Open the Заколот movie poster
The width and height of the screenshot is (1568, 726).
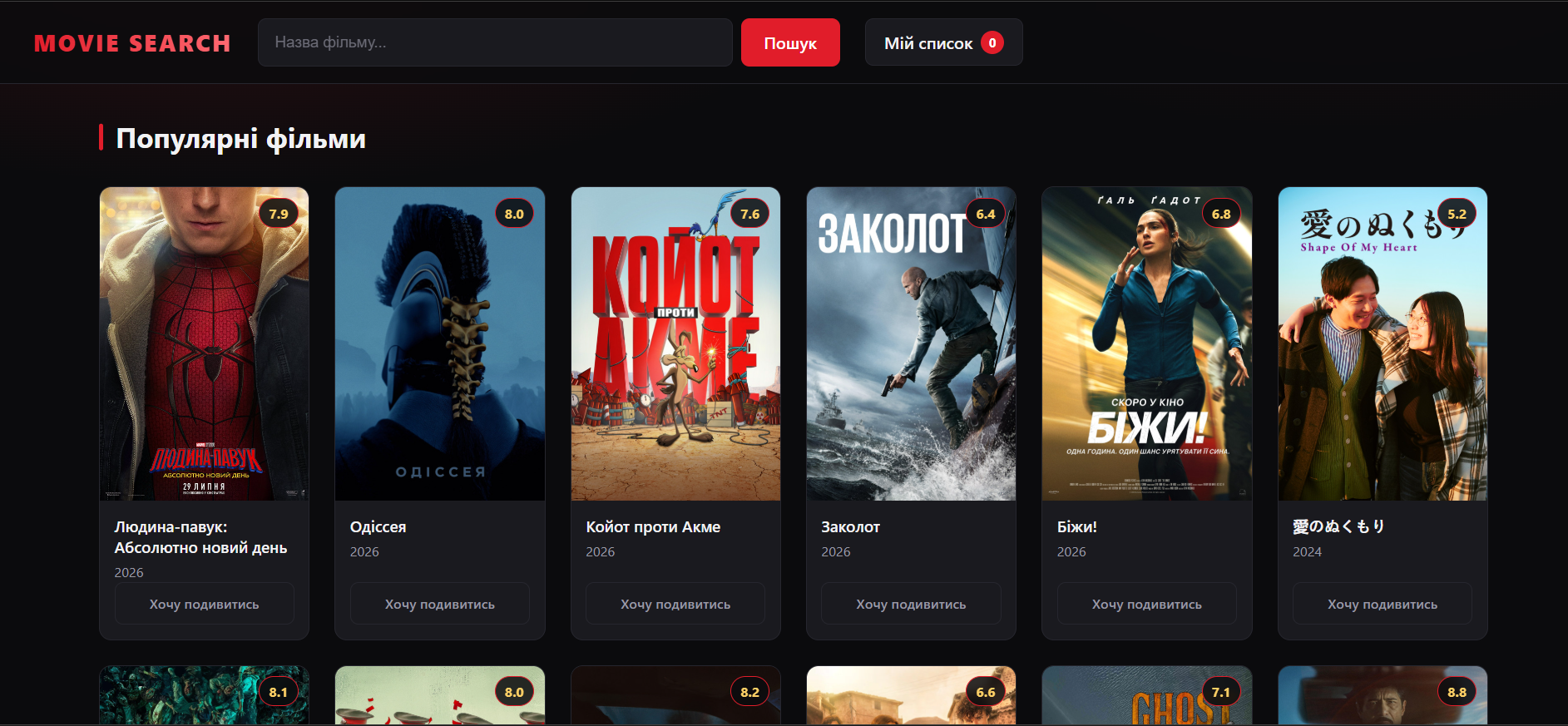click(x=911, y=343)
